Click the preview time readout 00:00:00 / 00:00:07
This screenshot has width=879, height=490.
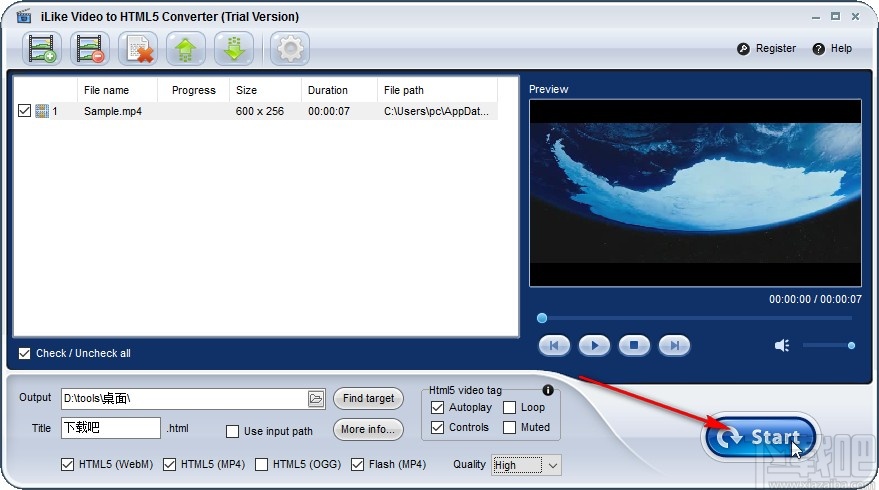point(815,299)
